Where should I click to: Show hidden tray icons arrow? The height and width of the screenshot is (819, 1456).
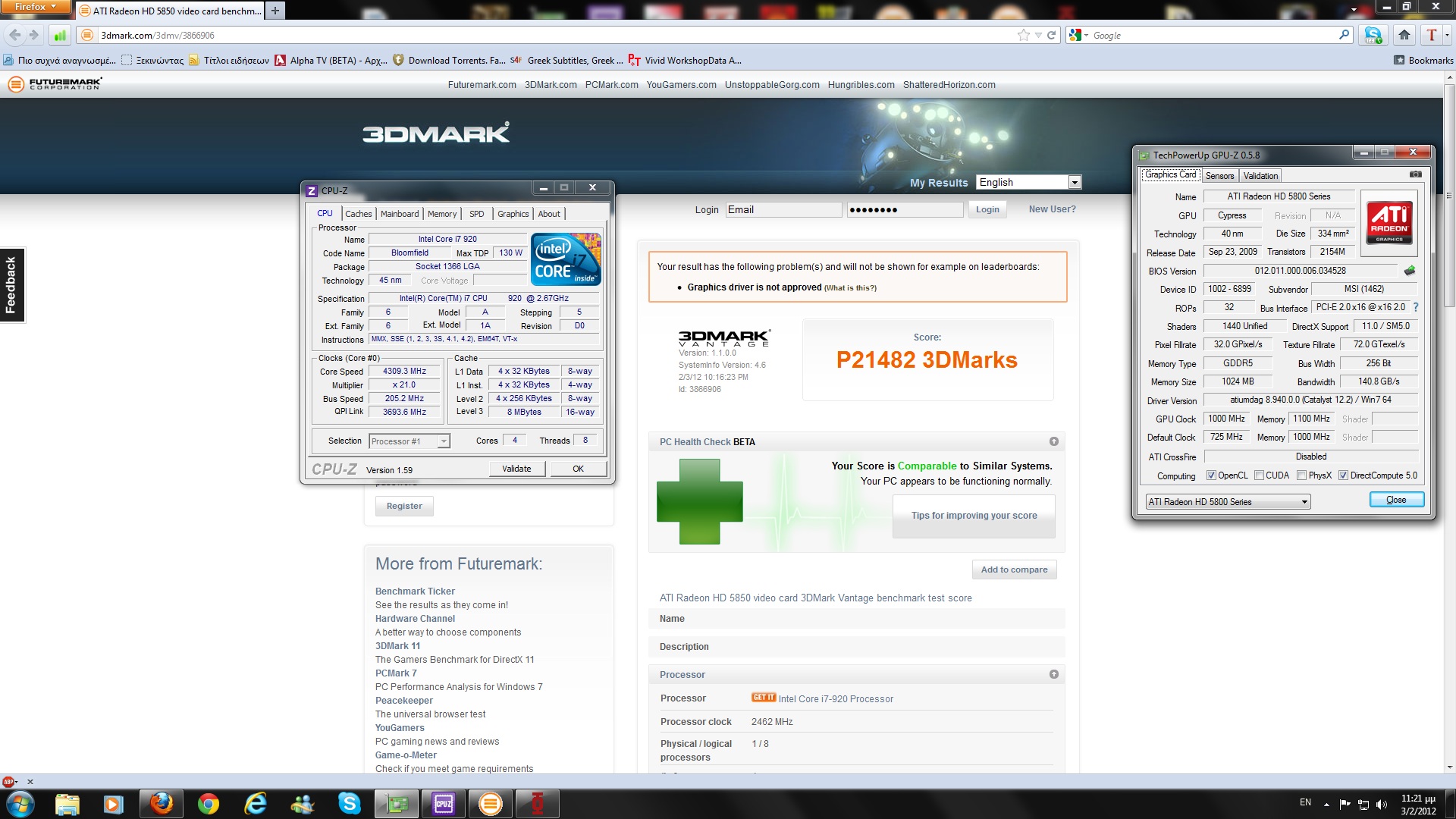click(x=1326, y=805)
